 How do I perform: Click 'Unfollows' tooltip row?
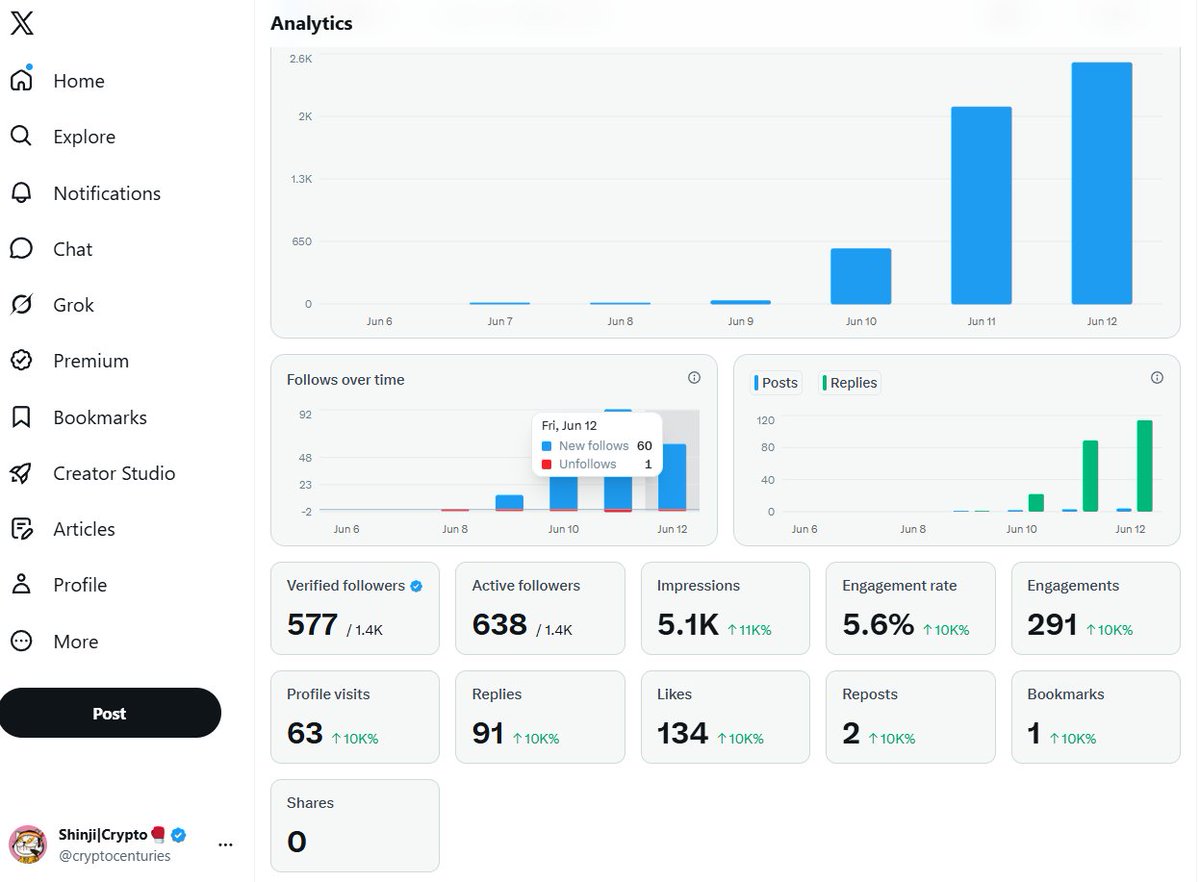[596, 464]
